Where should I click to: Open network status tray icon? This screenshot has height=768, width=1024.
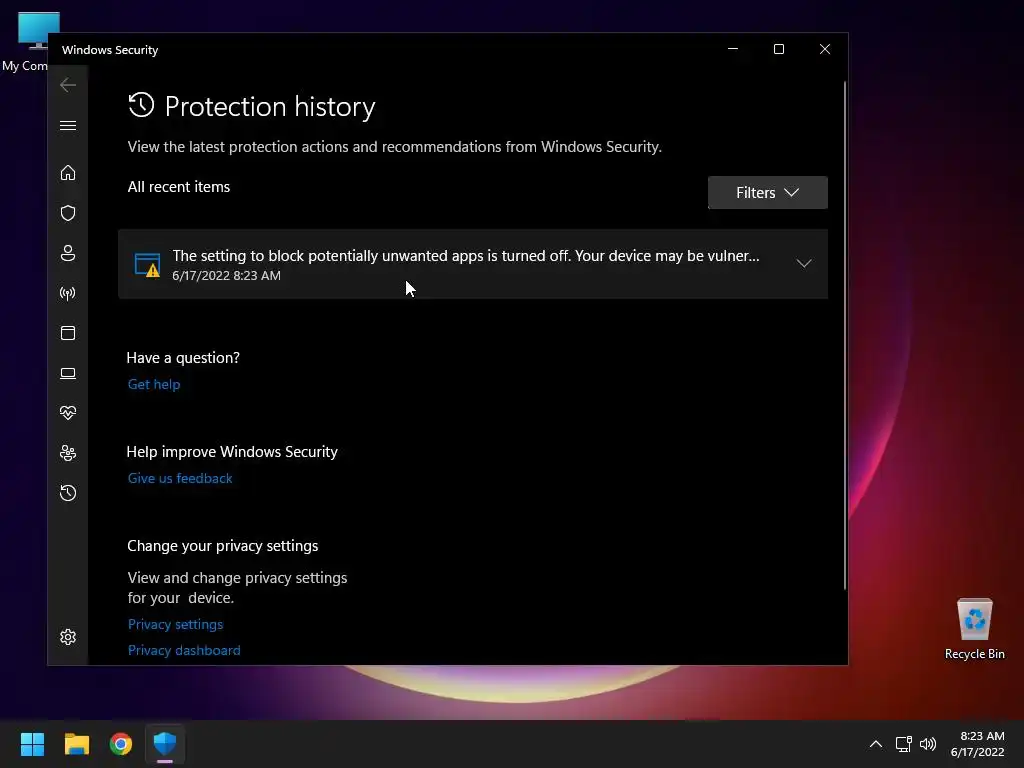[x=904, y=744]
